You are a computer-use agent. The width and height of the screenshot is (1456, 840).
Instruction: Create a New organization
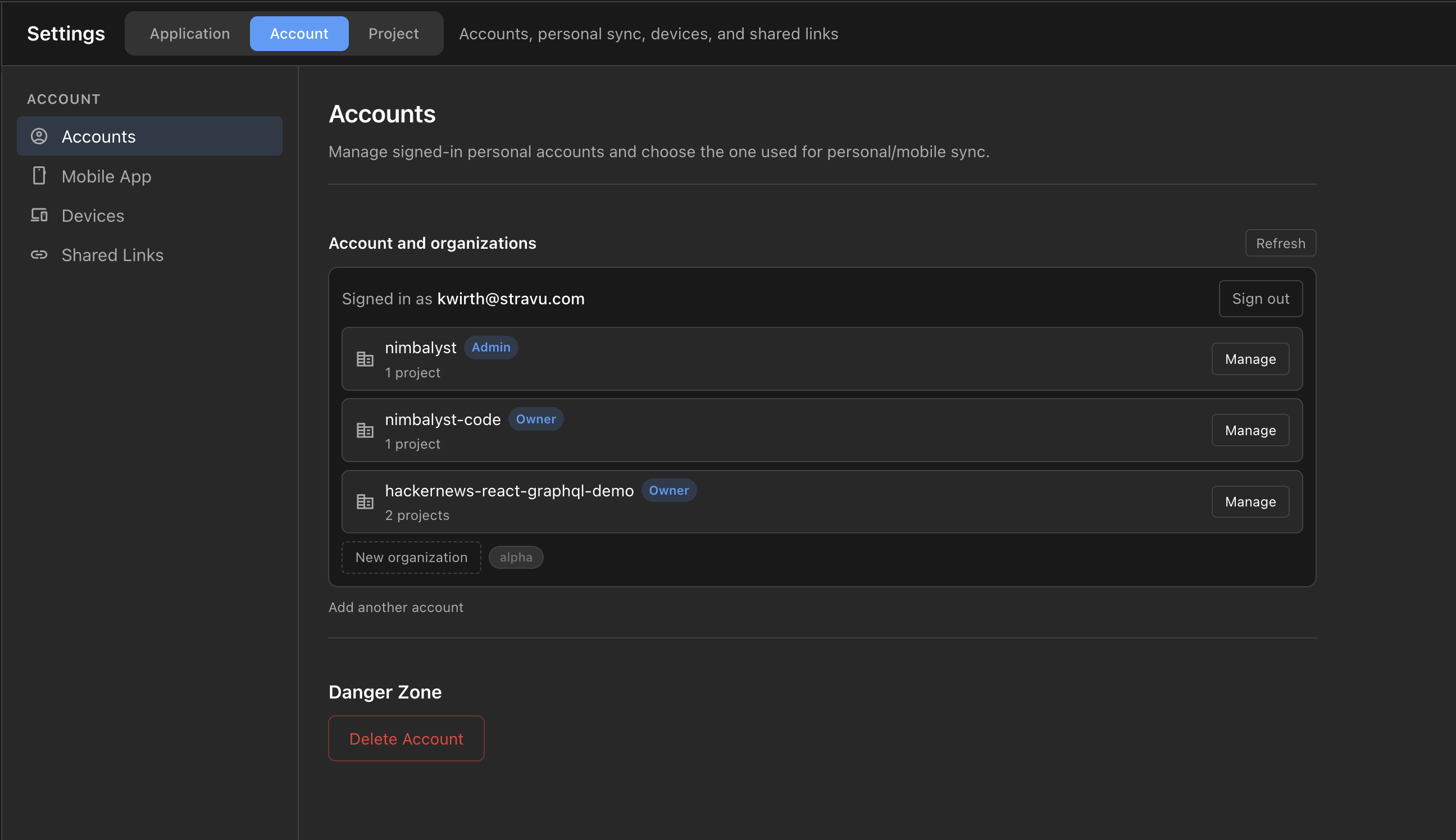tap(411, 558)
